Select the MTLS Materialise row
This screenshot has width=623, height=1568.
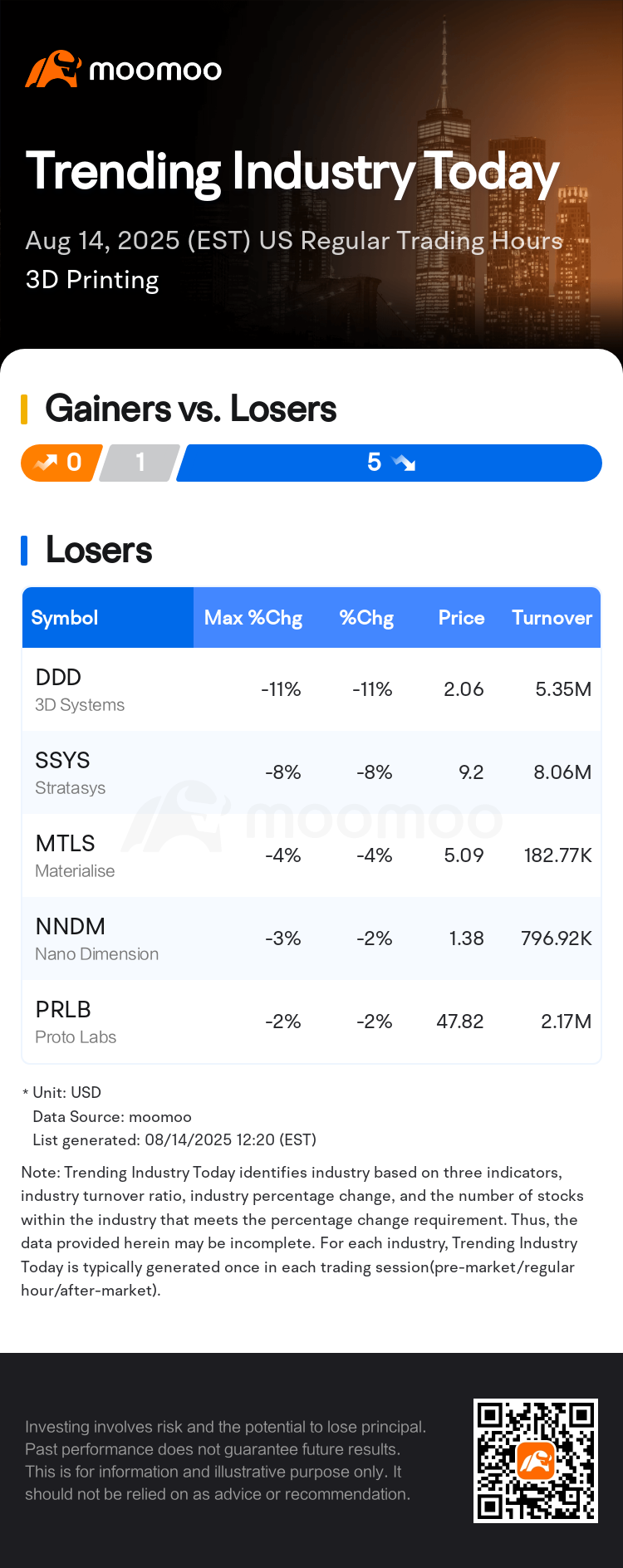point(311,855)
